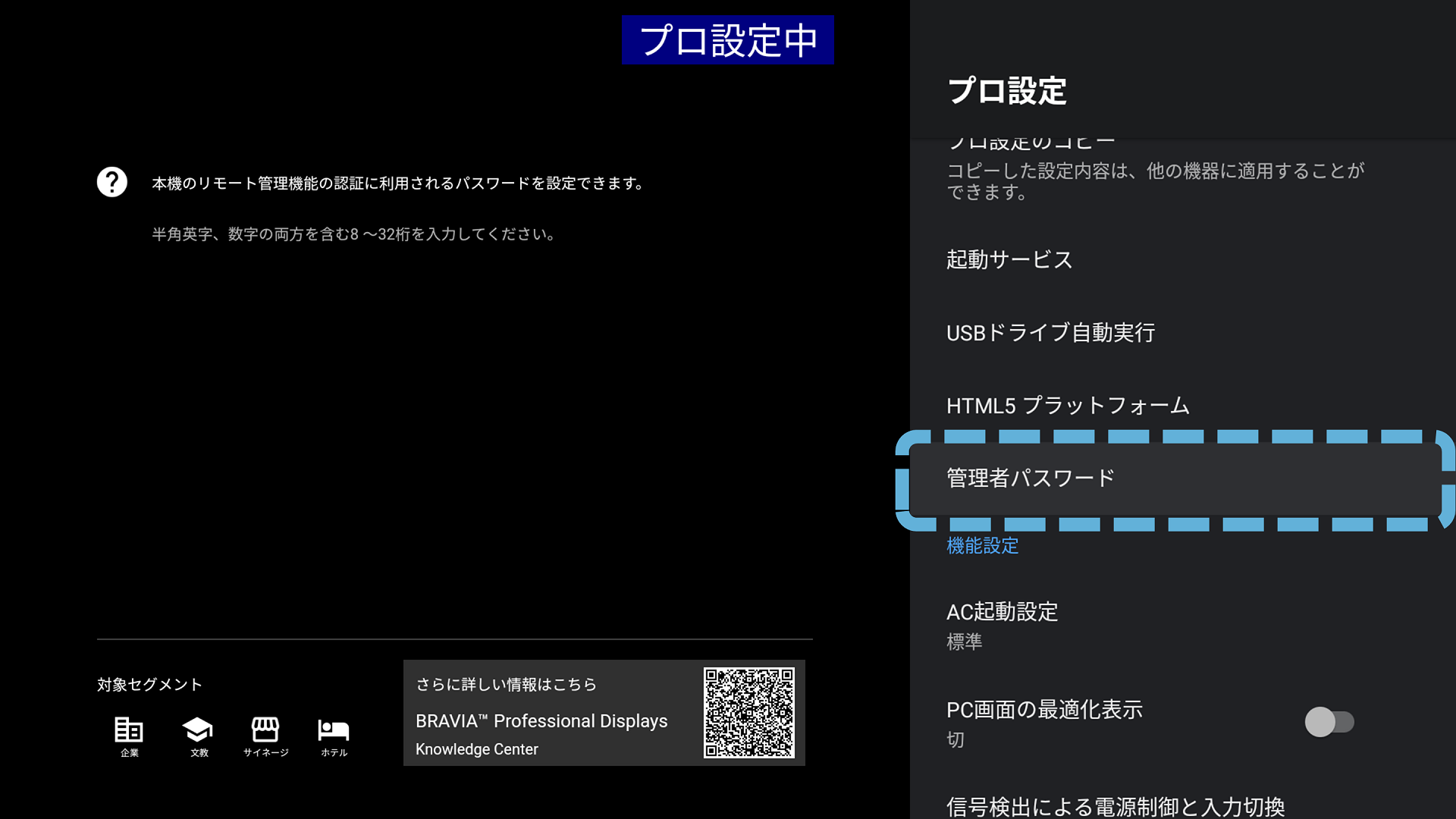Viewport: 1456px width, 819px height.
Task: Open the AC起動設定 option
Action: pos(1002,612)
